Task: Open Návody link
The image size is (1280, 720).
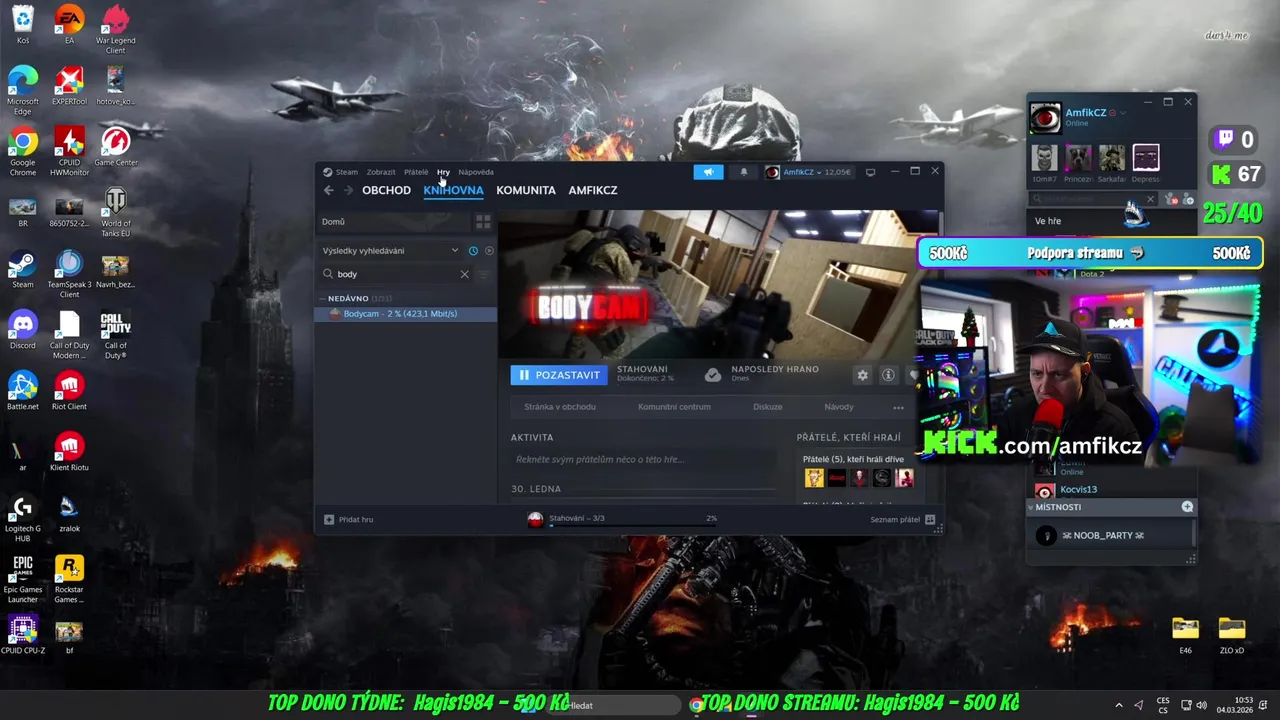Action: pyautogui.click(x=839, y=407)
